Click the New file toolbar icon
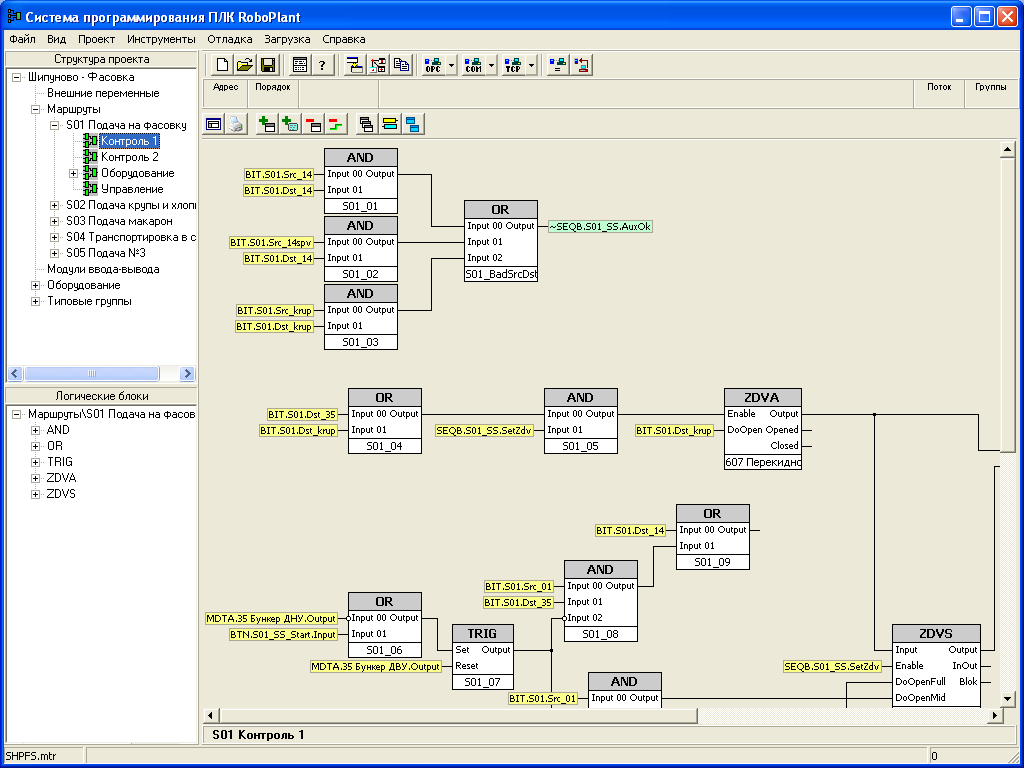Image resolution: width=1024 pixels, height=768 pixels. [222, 65]
